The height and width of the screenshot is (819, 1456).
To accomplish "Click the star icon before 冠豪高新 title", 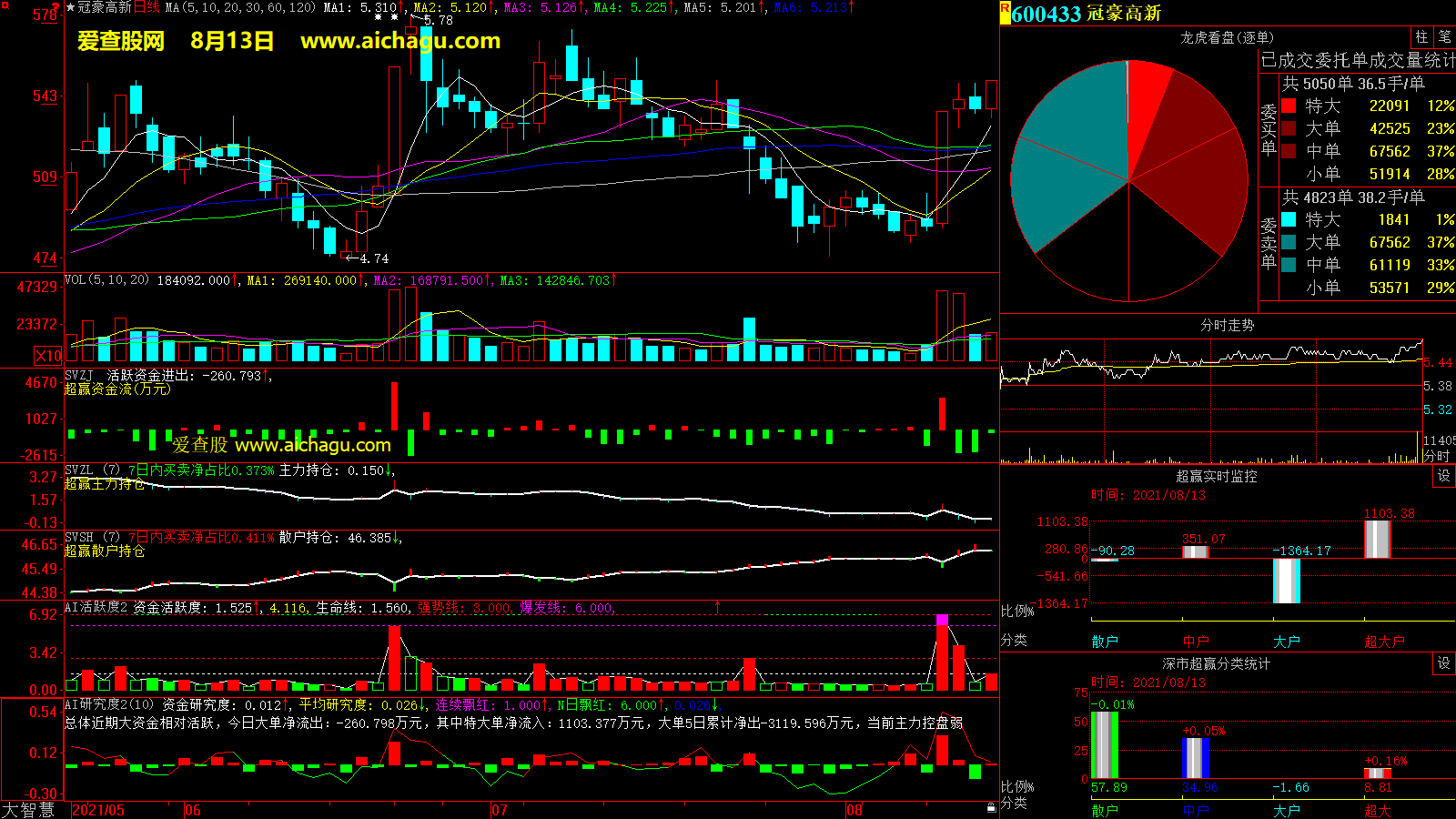I will click(71, 7).
